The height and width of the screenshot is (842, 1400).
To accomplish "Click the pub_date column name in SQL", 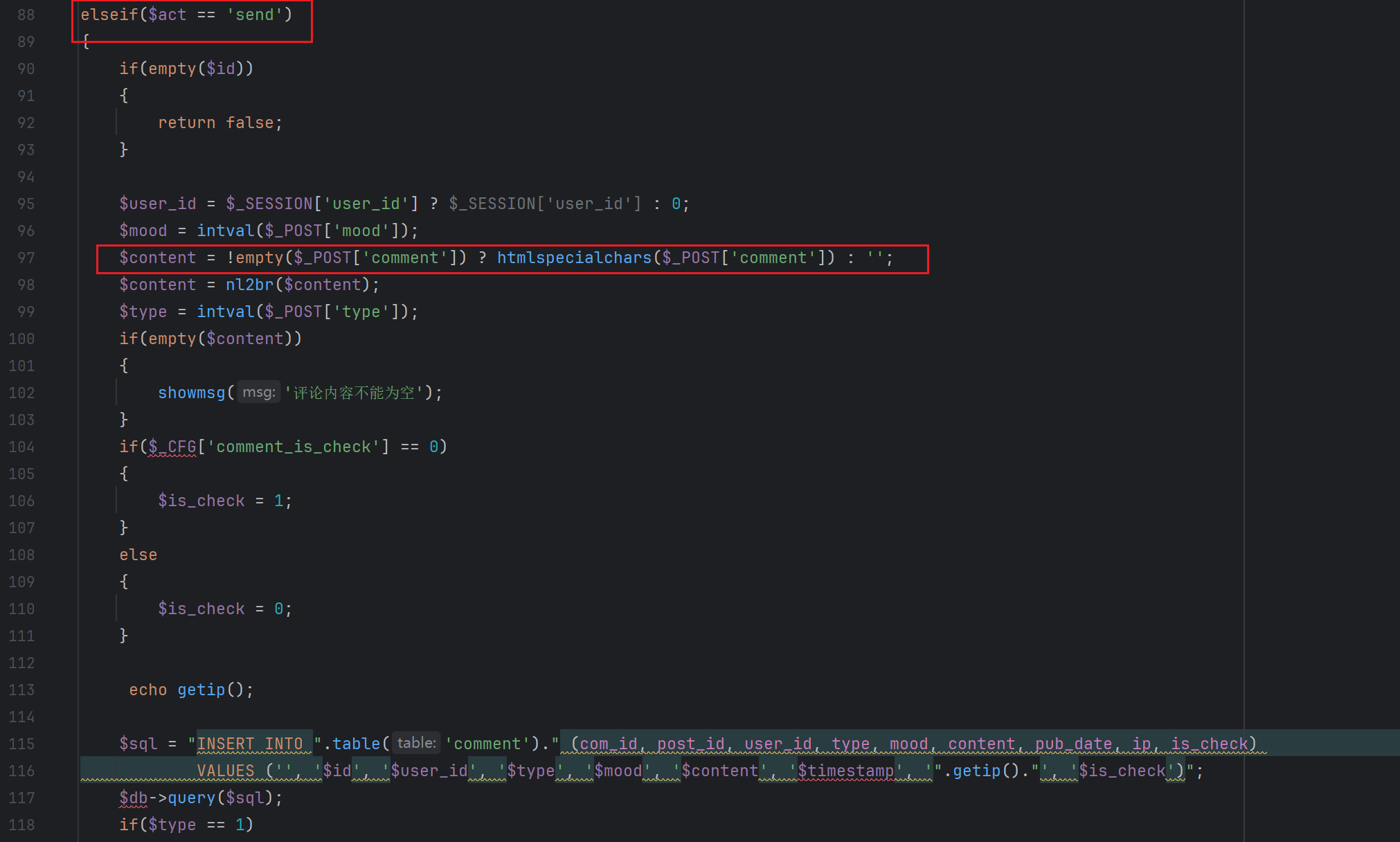I will (1074, 744).
